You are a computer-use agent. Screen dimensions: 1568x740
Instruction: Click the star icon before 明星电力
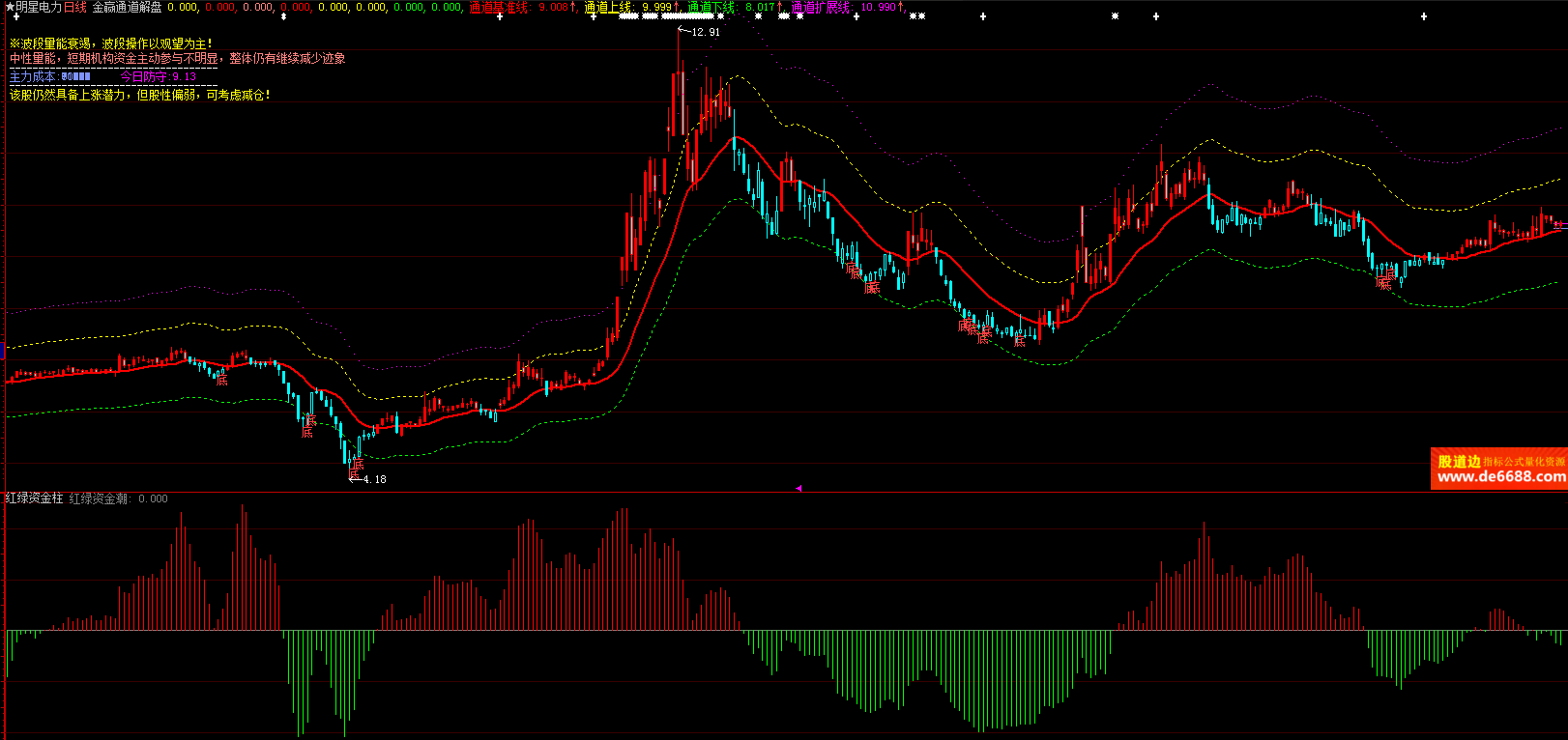tap(10, 7)
